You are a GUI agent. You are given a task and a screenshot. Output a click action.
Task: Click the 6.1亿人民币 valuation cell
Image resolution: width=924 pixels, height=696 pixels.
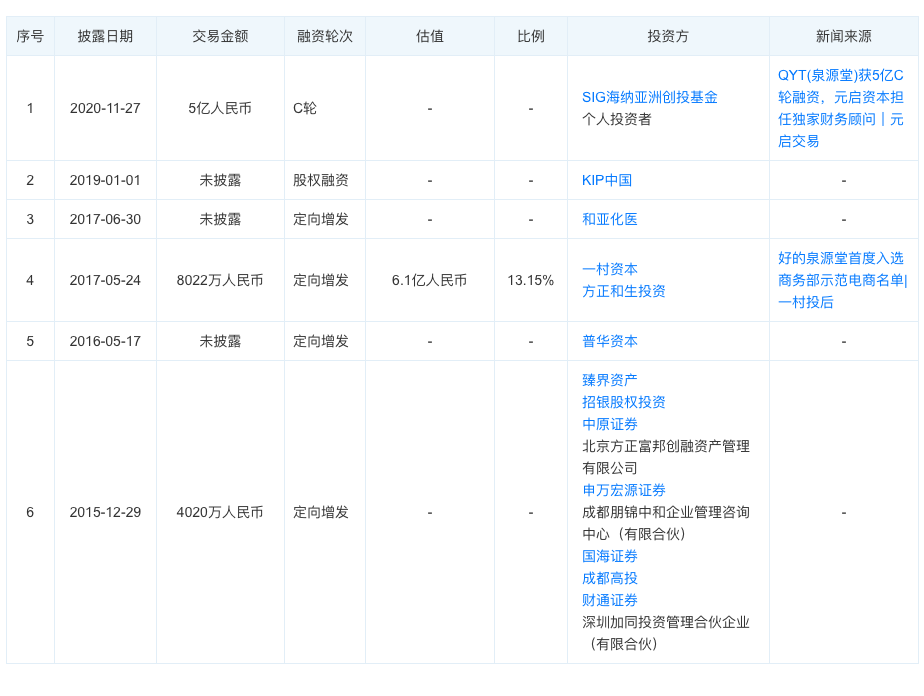point(430,281)
